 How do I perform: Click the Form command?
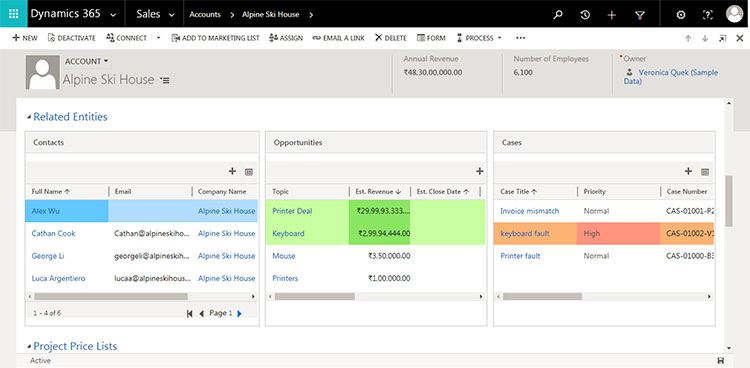[x=431, y=38]
